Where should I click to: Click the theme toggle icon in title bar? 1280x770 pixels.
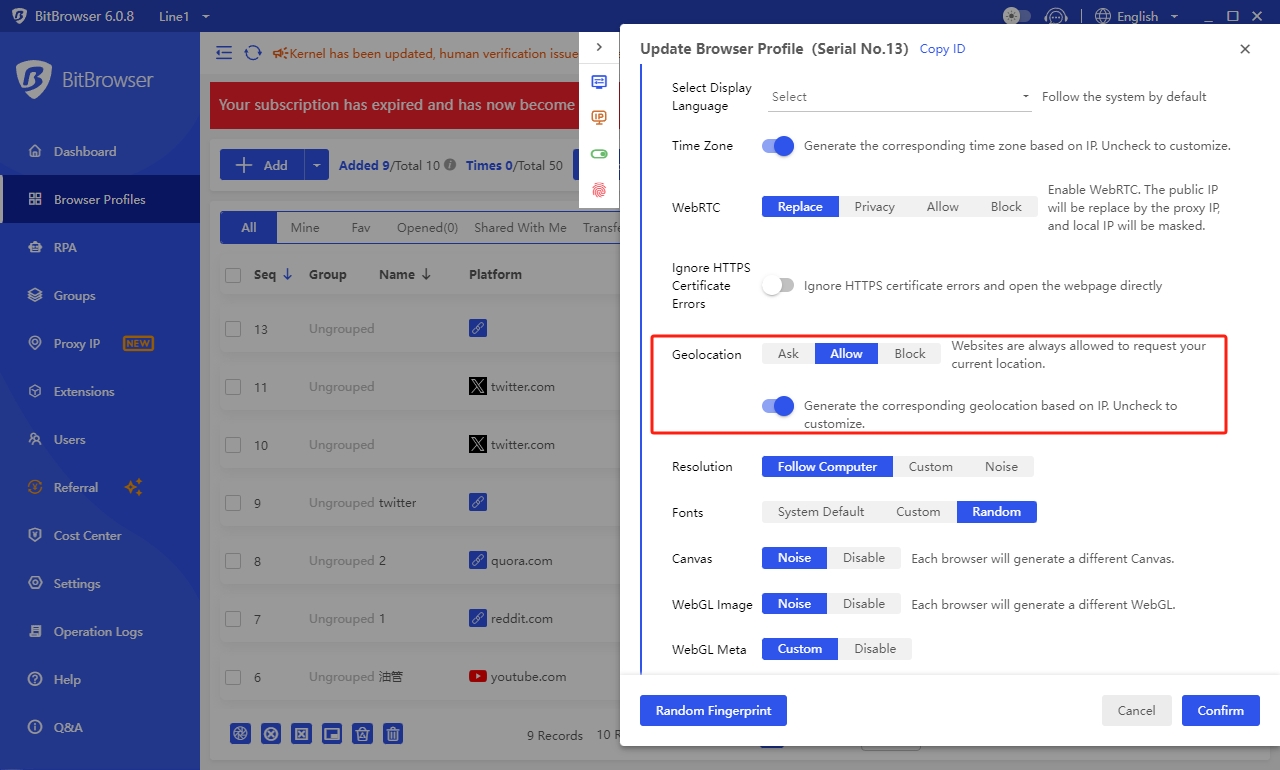[x=1016, y=16]
